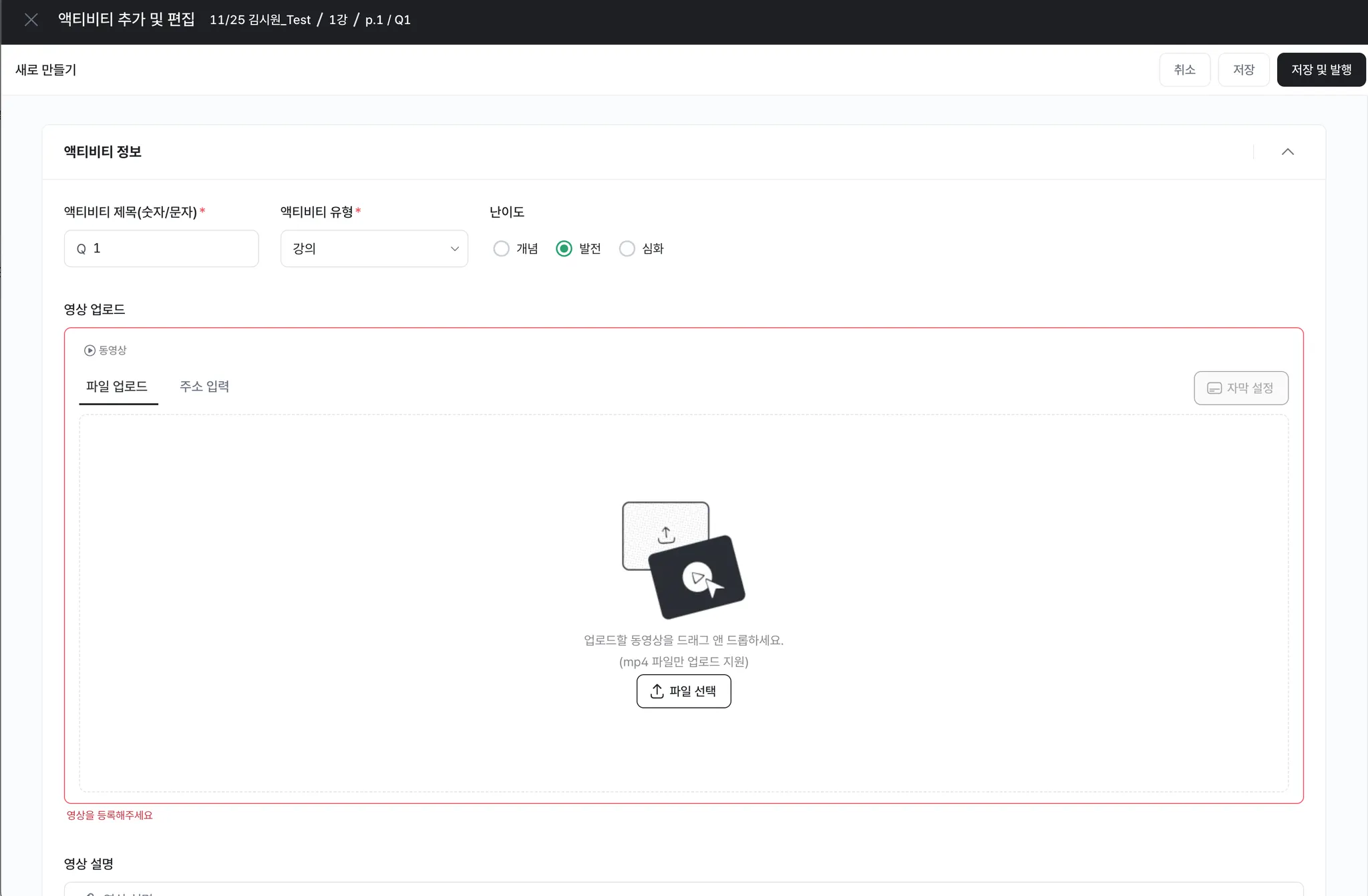Collapse the 액티비티 정보 section chevron
1368x896 pixels.
point(1287,152)
